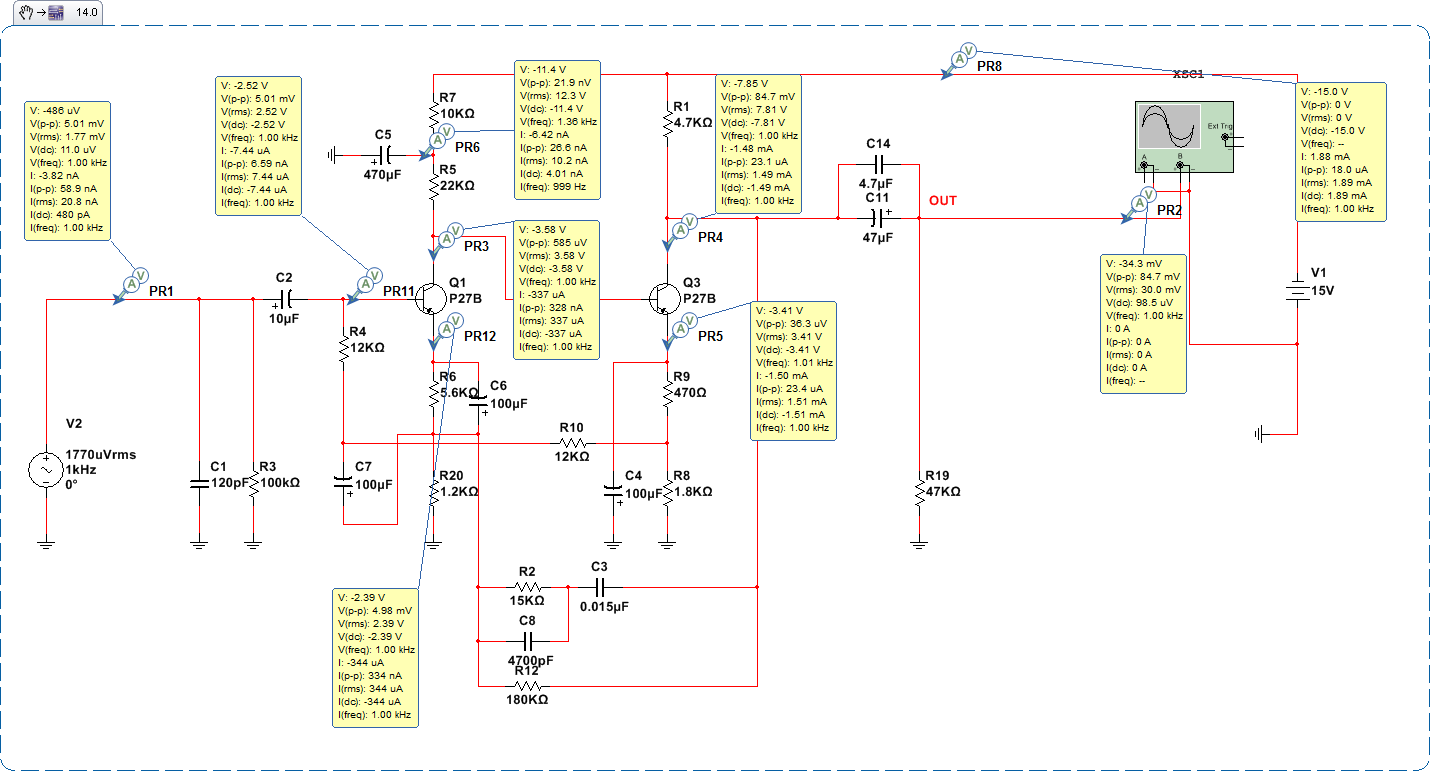1430x771 pixels.
Task: Select the PR11 probe marker
Action: pos(363,285)
